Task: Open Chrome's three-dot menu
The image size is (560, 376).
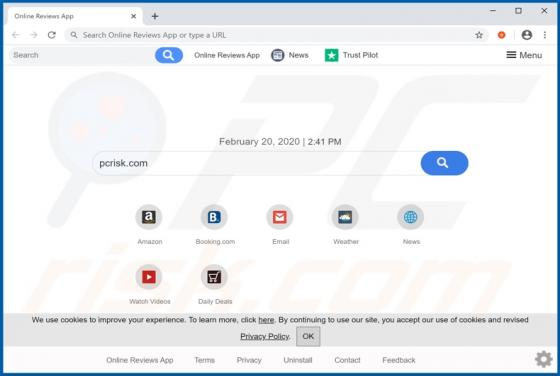Action: tap(545, 35)
